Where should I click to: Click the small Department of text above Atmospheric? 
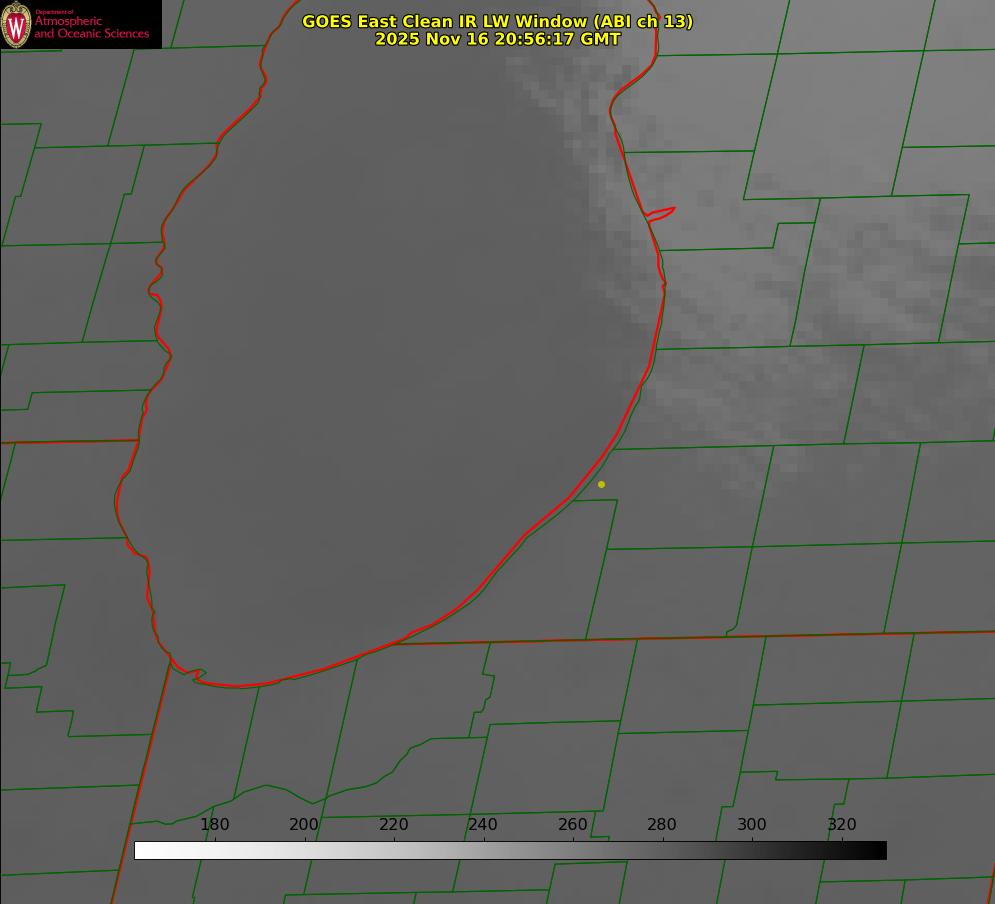[x=54, y=12]
